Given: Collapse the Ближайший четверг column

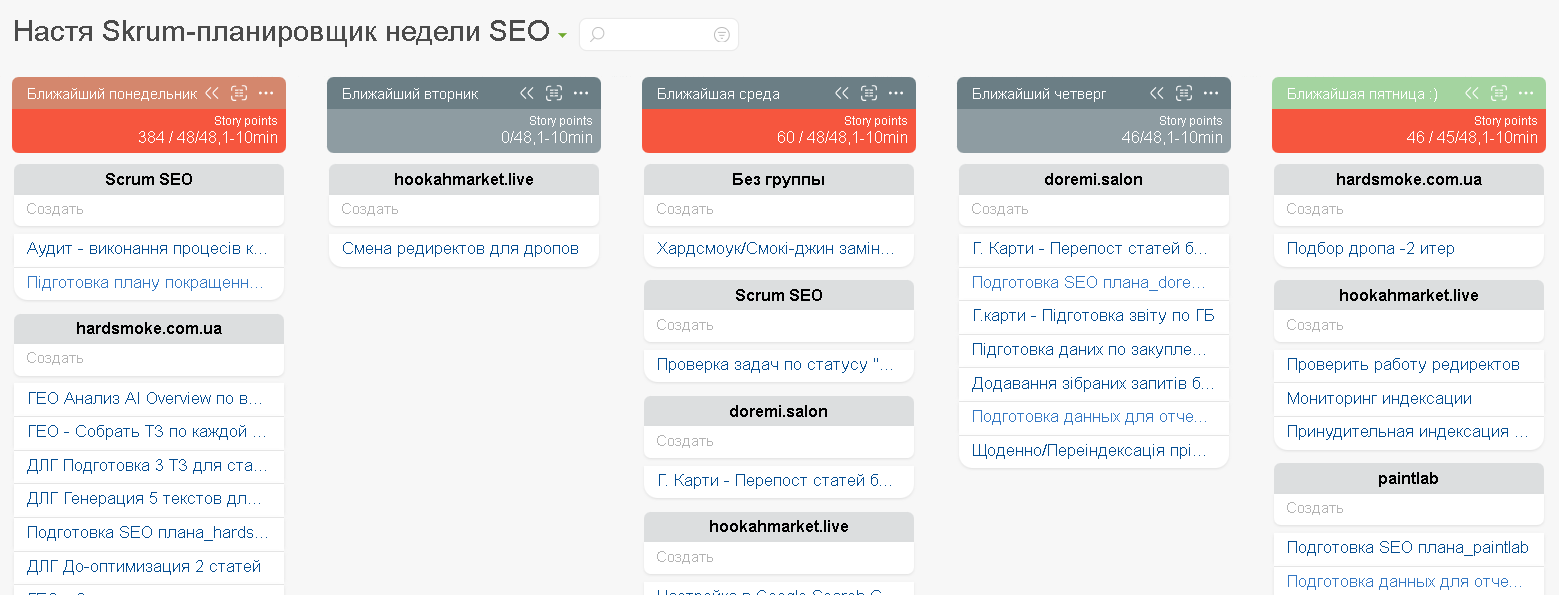Looking at the screenshot, I should click(1157, 93).
